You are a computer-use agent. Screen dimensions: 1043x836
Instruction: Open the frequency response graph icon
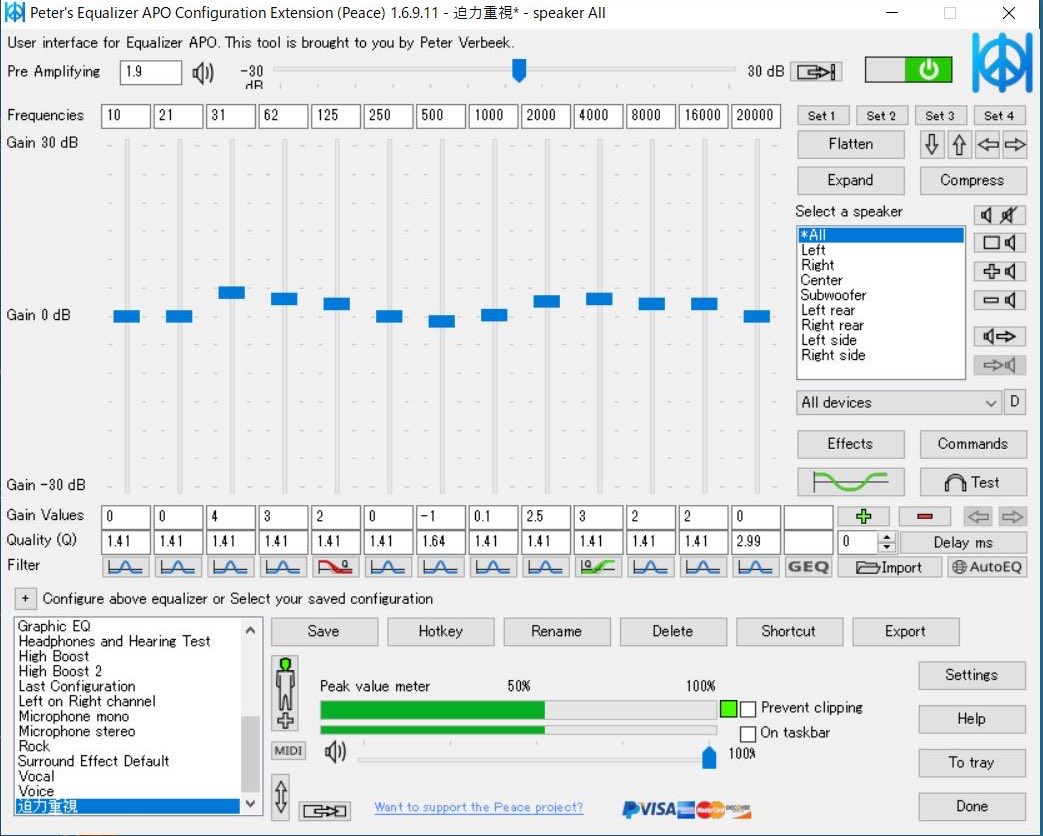851,482
